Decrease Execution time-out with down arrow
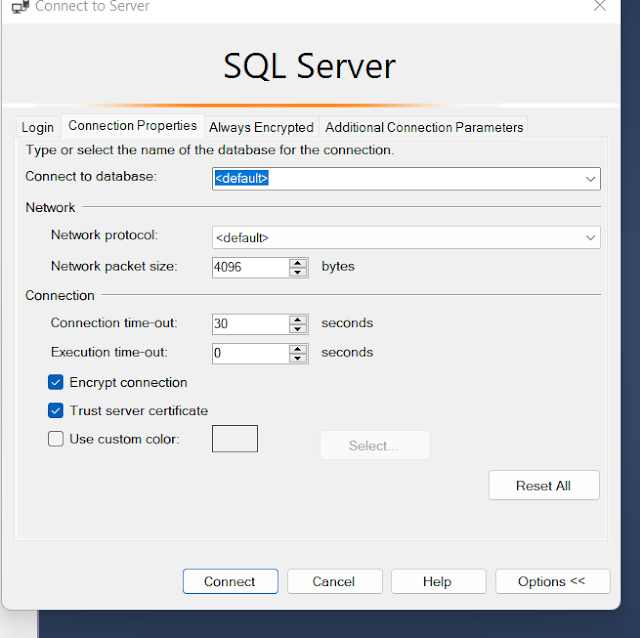Screen dimensions: 640x638 [298, 358]
